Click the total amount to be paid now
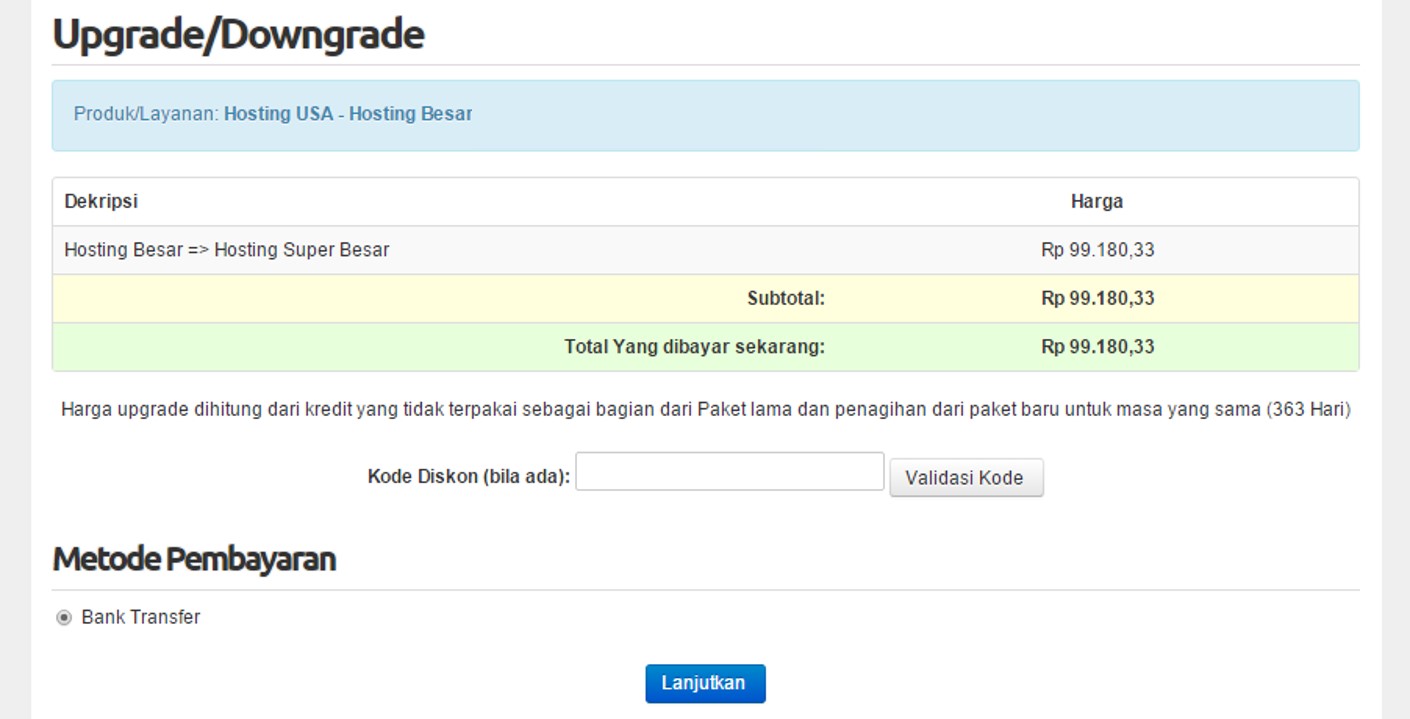This screenshot has height=719, width=1410. pos(1097,347)
